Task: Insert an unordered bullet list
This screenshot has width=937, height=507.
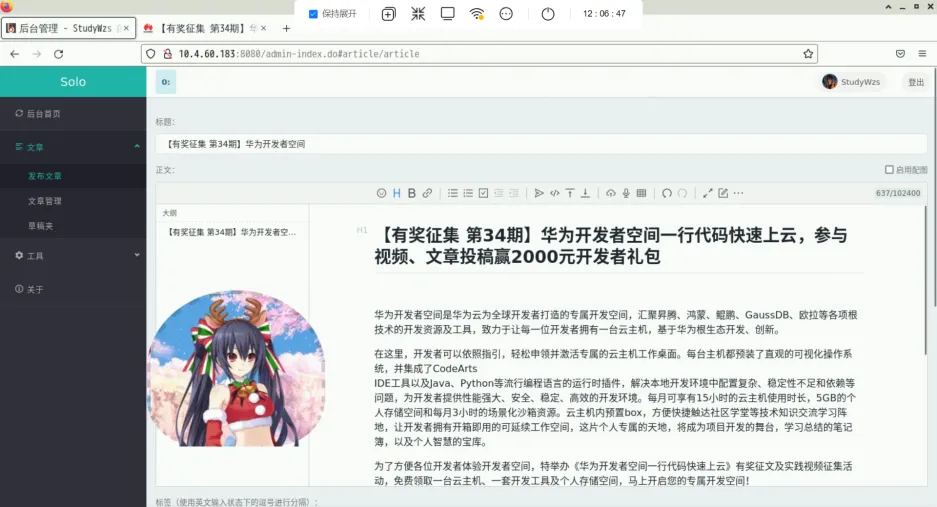Action: coord(452,193)
